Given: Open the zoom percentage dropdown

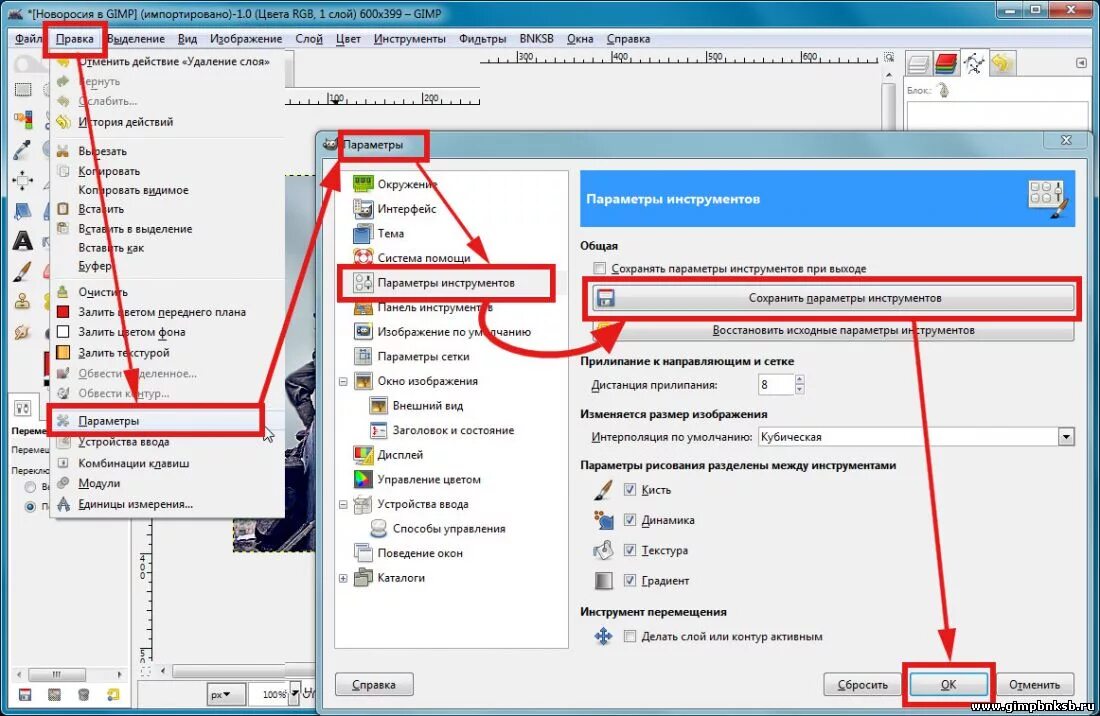Looking at the screenshot, I should [295, 694].
